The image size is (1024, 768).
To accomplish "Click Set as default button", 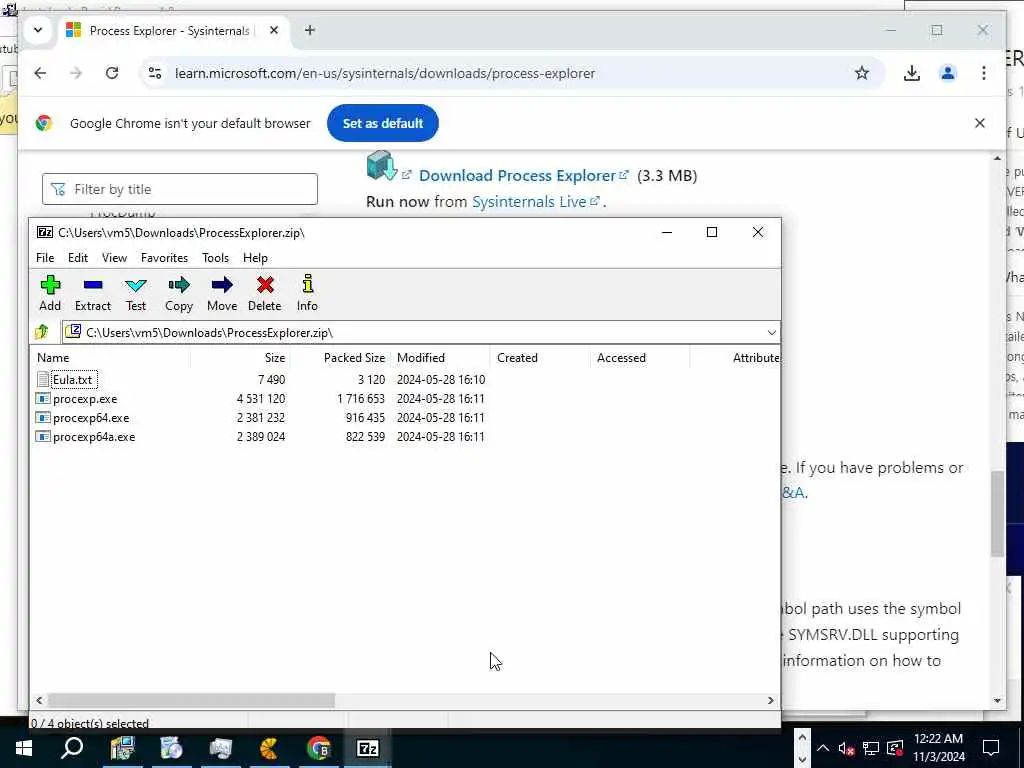I will (x=383, y=123).
